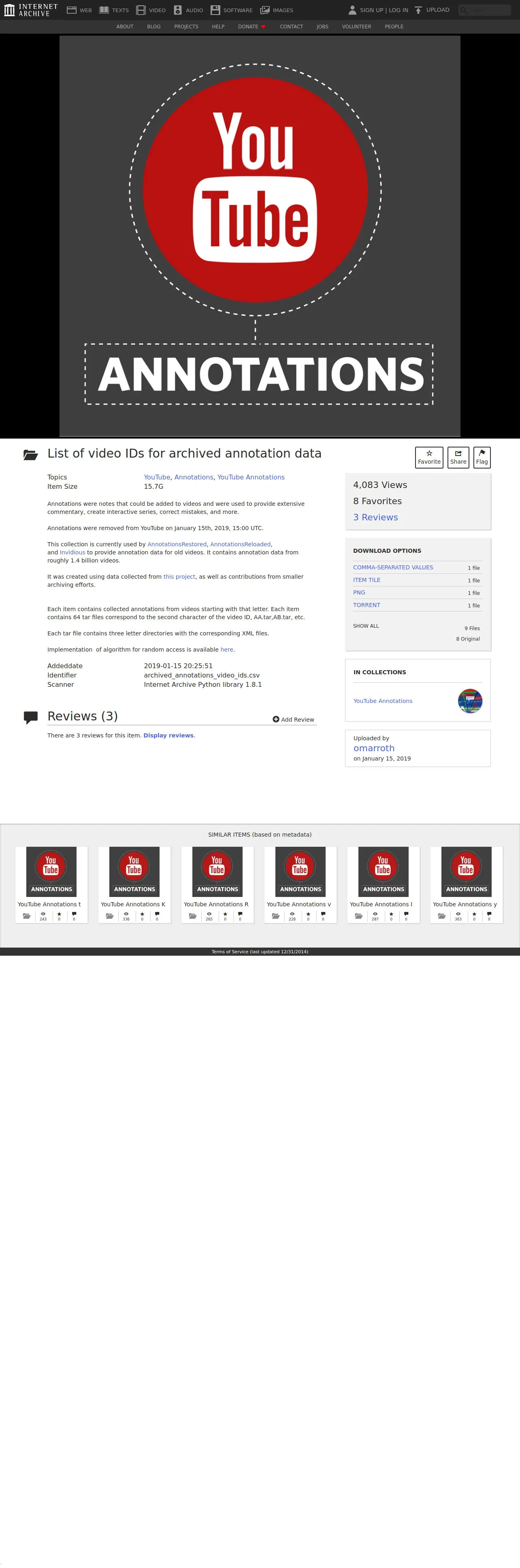Screen dimensions: 520x1568
Task: Open the Invidious link
Action: point(72,553)
